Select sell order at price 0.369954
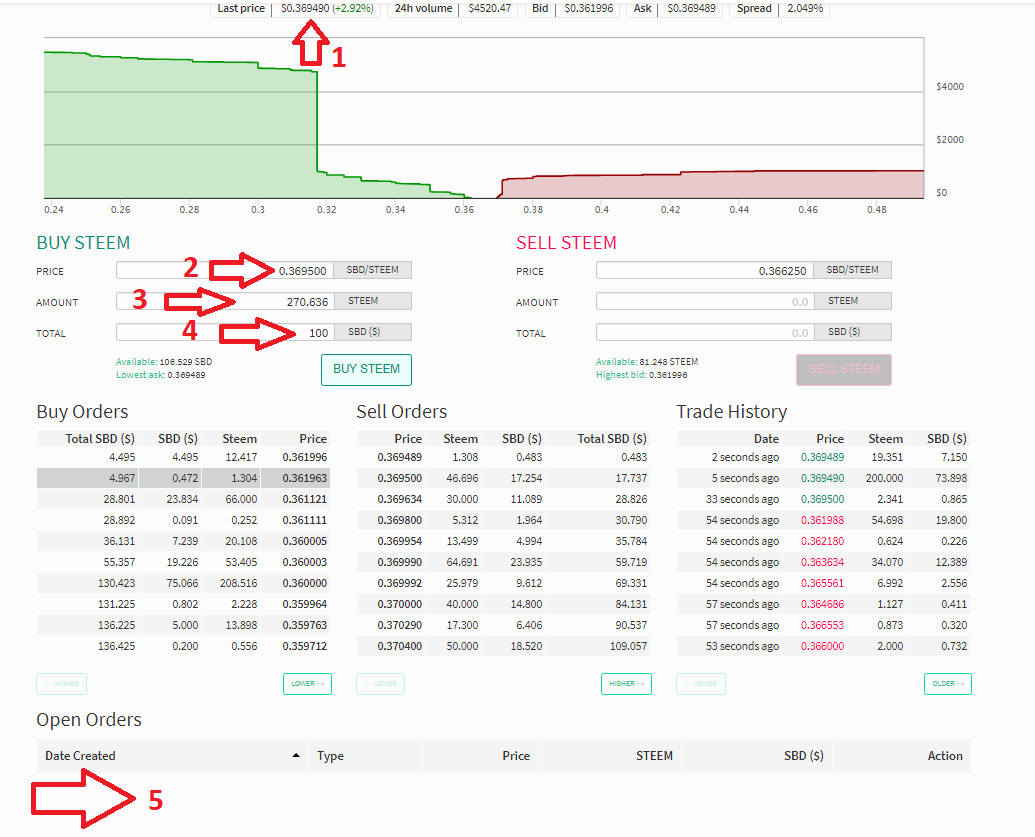The width and height of the screenshot is (1035, 837). coord(503,541)
